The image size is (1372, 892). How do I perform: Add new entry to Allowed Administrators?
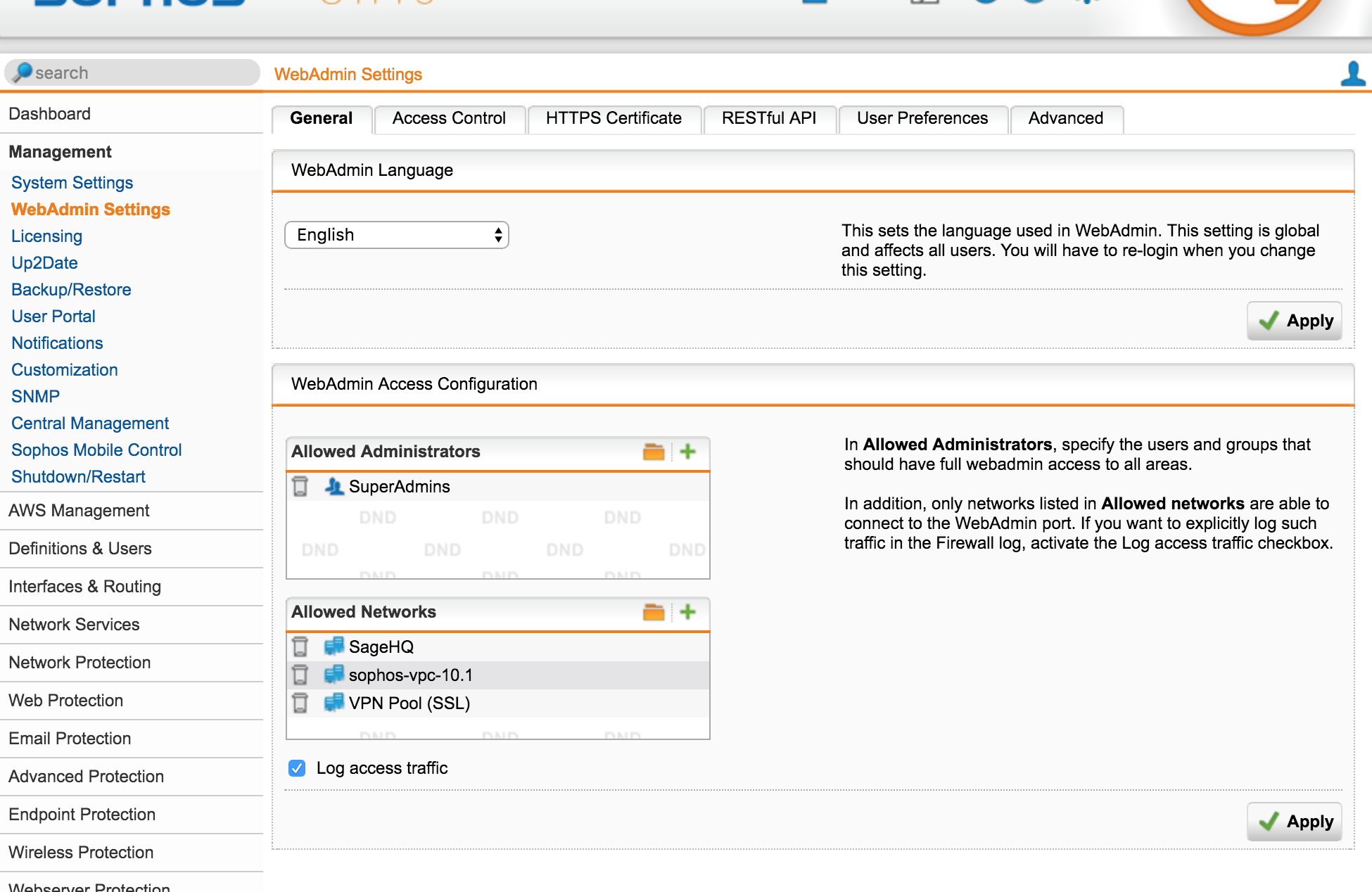click(688, 452)
